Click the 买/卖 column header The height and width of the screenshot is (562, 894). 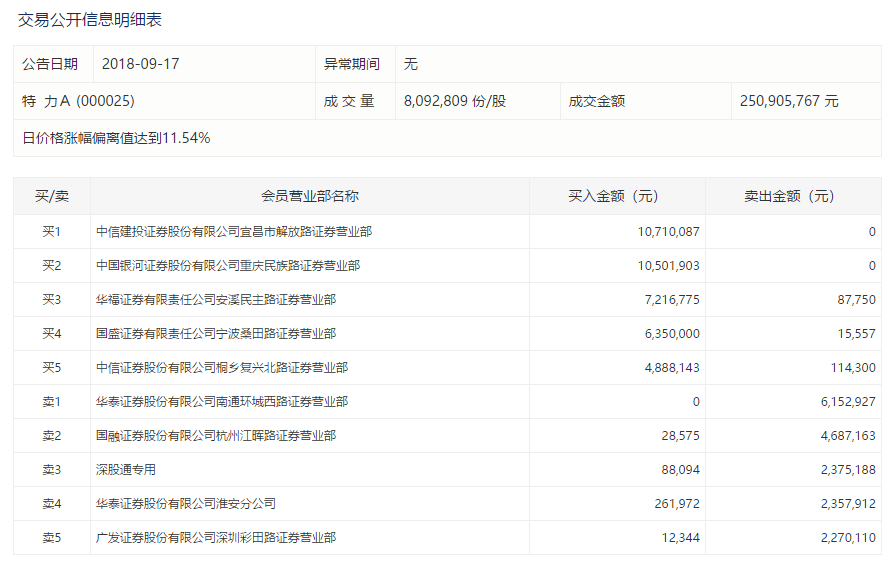click(51, 197)
